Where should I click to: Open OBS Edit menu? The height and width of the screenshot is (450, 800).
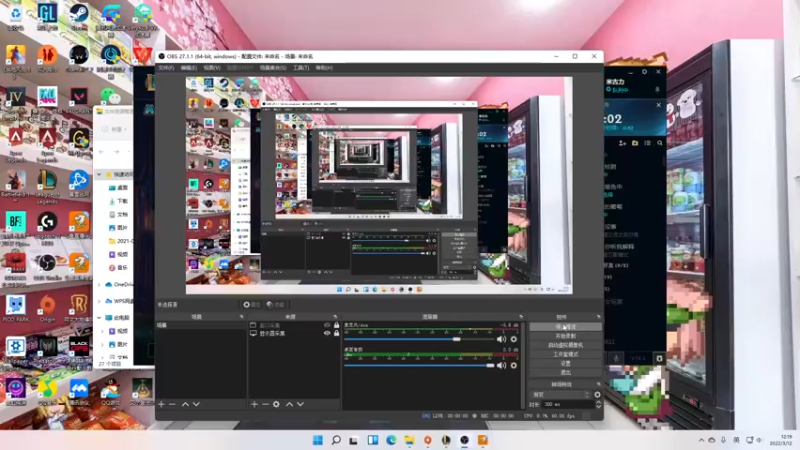[x=188, y=68]
